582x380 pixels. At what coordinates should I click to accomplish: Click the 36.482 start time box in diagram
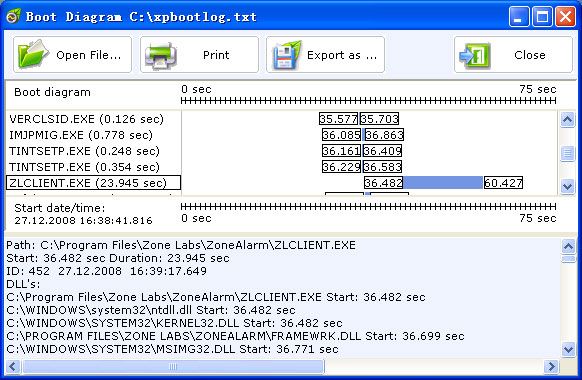pyautogui.click(x=383, y=183)
